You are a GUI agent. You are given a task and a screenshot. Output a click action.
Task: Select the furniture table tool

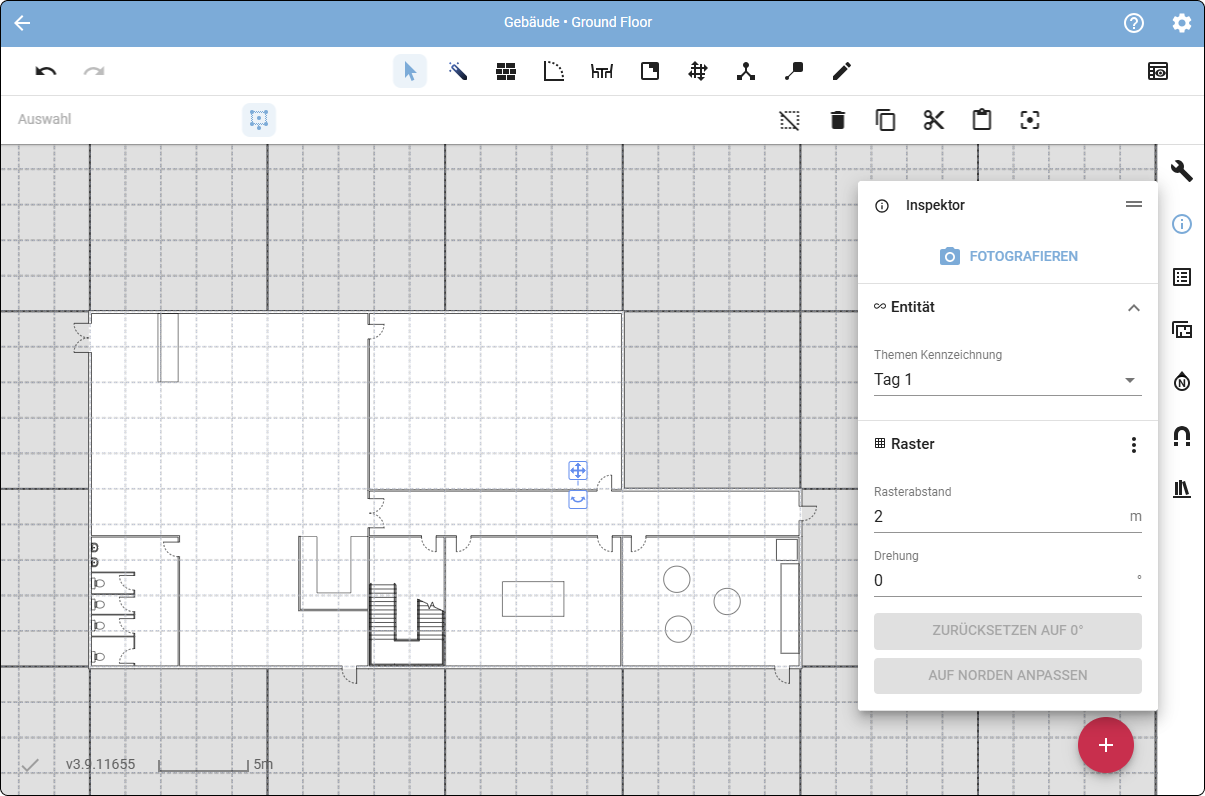click(x=602, y=71)
